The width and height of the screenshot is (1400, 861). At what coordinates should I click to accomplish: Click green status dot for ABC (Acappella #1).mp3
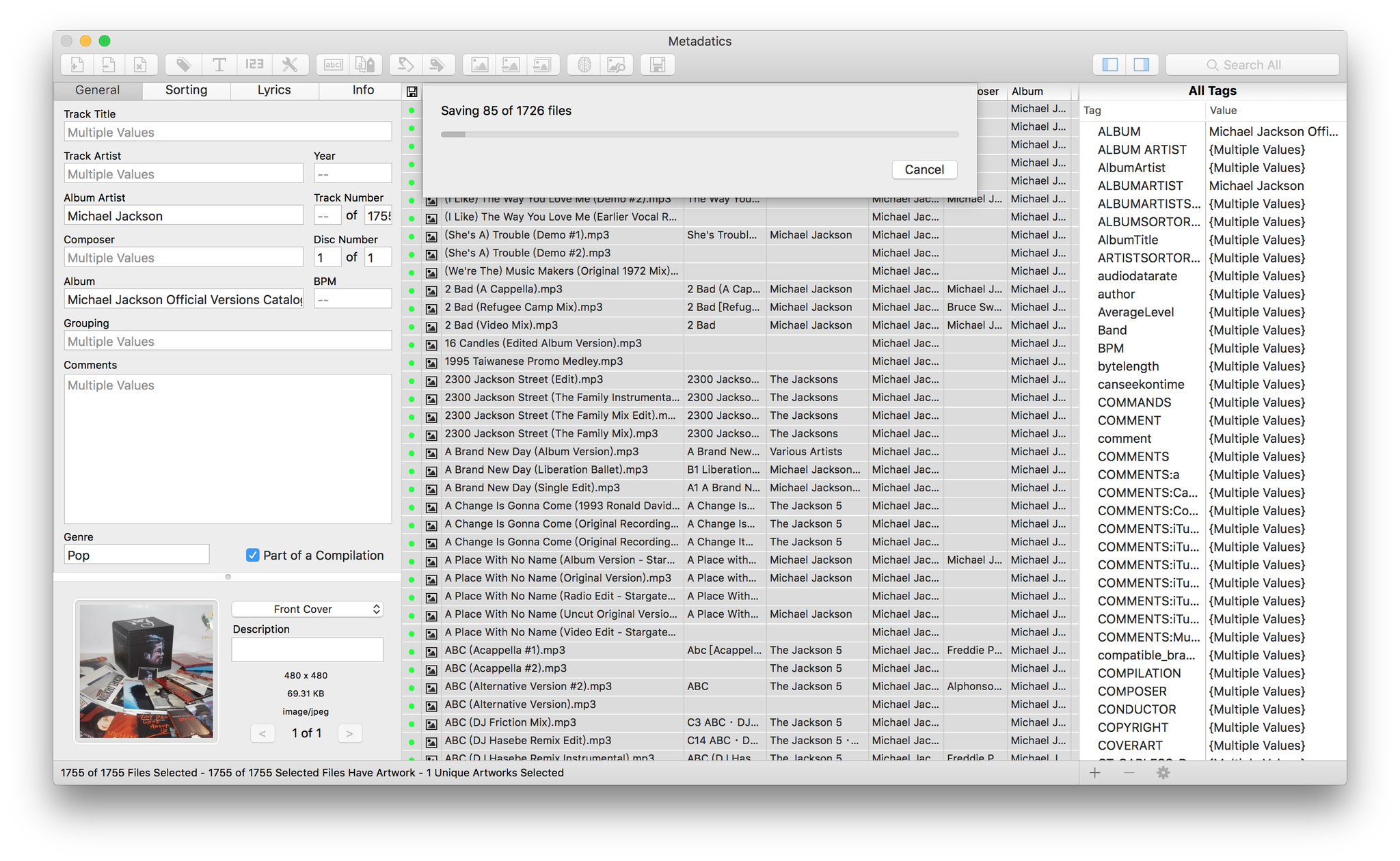[412, 651]
